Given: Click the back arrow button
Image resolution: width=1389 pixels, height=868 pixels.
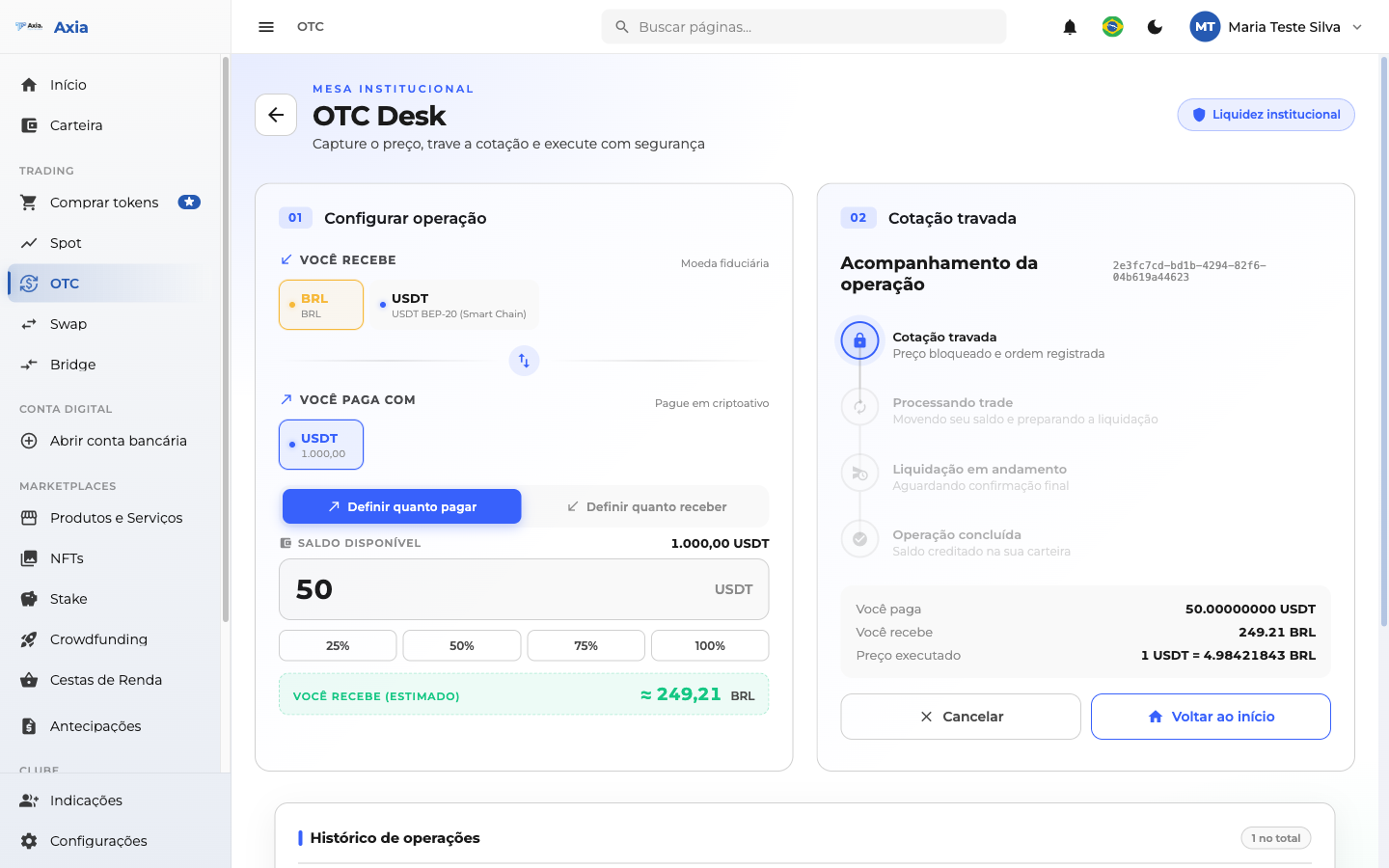Looking at the screenshot, I should pyautogui.click(x=276, y=115).
